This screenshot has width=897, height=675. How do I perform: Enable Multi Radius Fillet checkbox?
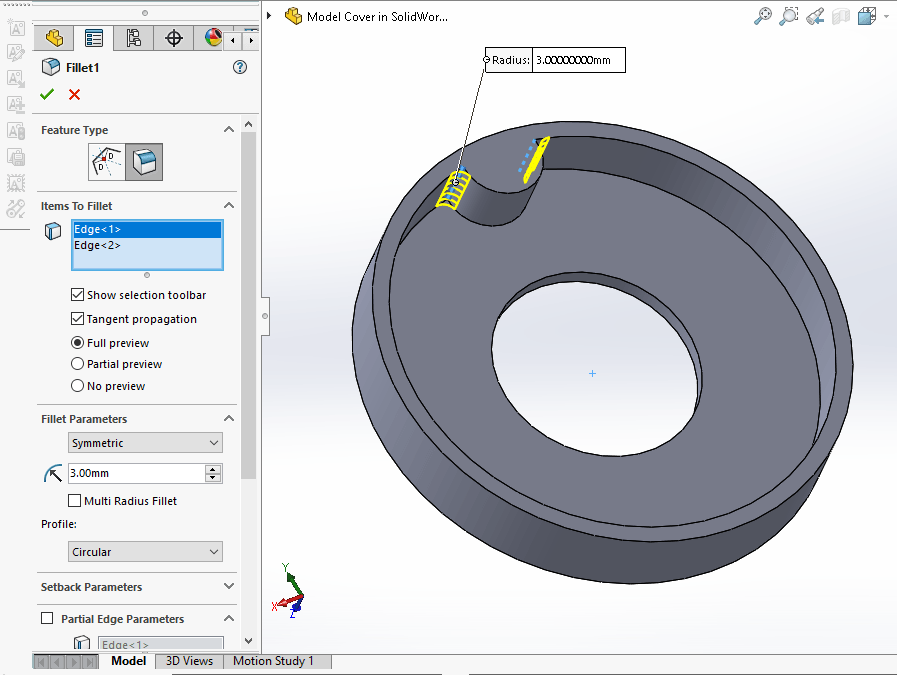click(x=75, y=501)
